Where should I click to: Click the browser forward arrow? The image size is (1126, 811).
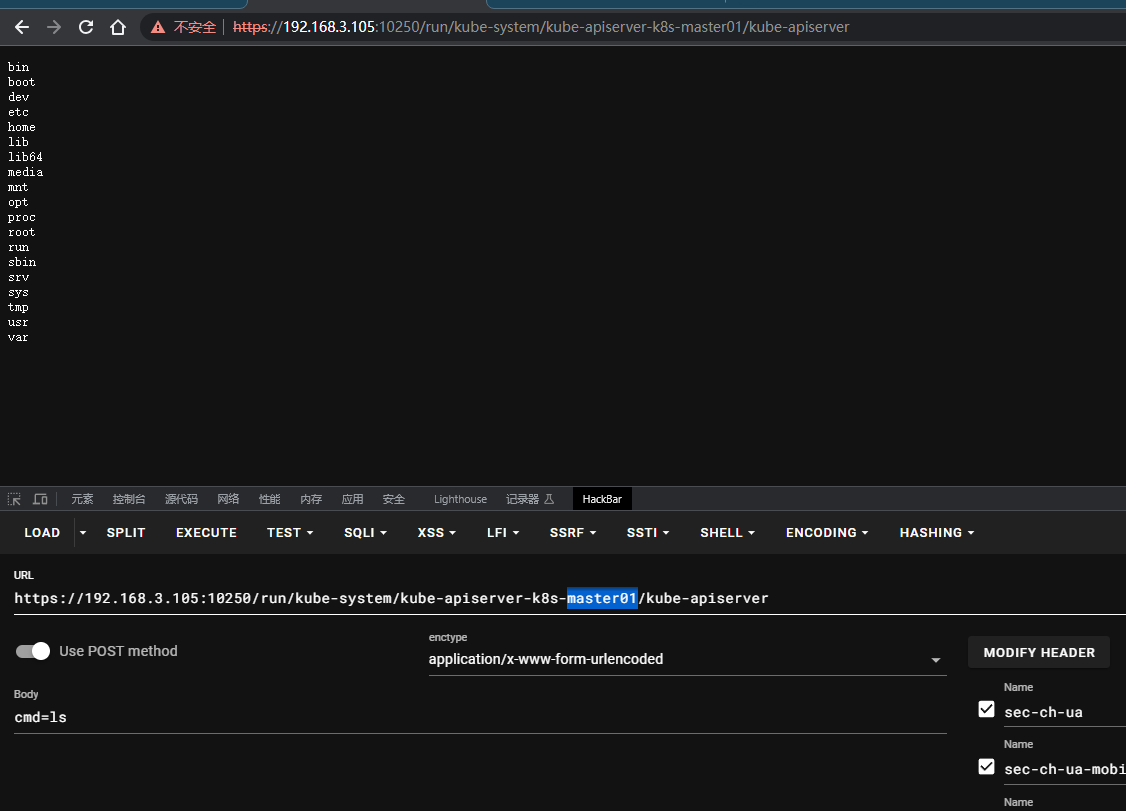[54, 27]
